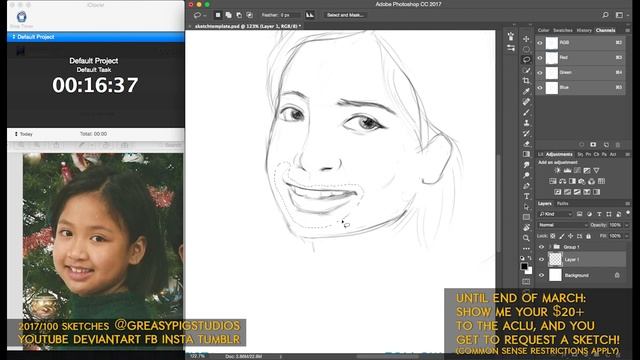Click the white background color swatch
This screenshot has height=360, width=640.
[529, 270]
